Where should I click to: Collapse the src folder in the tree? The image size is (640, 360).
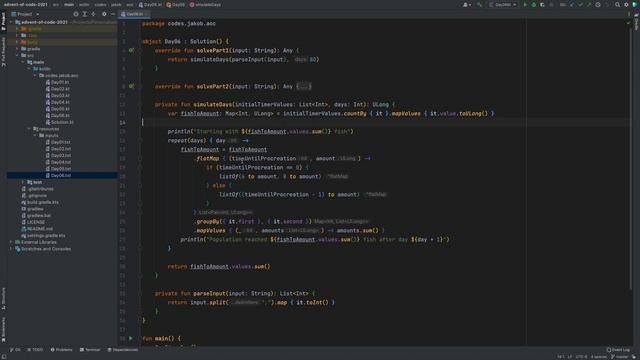point(17,55)
